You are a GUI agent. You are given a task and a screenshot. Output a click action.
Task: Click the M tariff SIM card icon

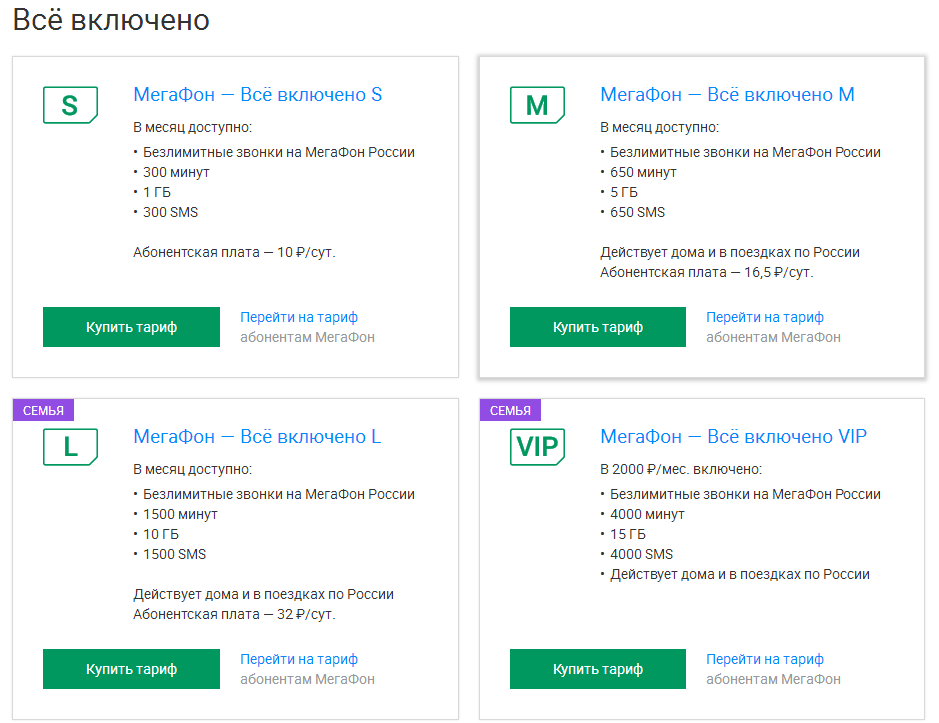[x=537, y=105]
